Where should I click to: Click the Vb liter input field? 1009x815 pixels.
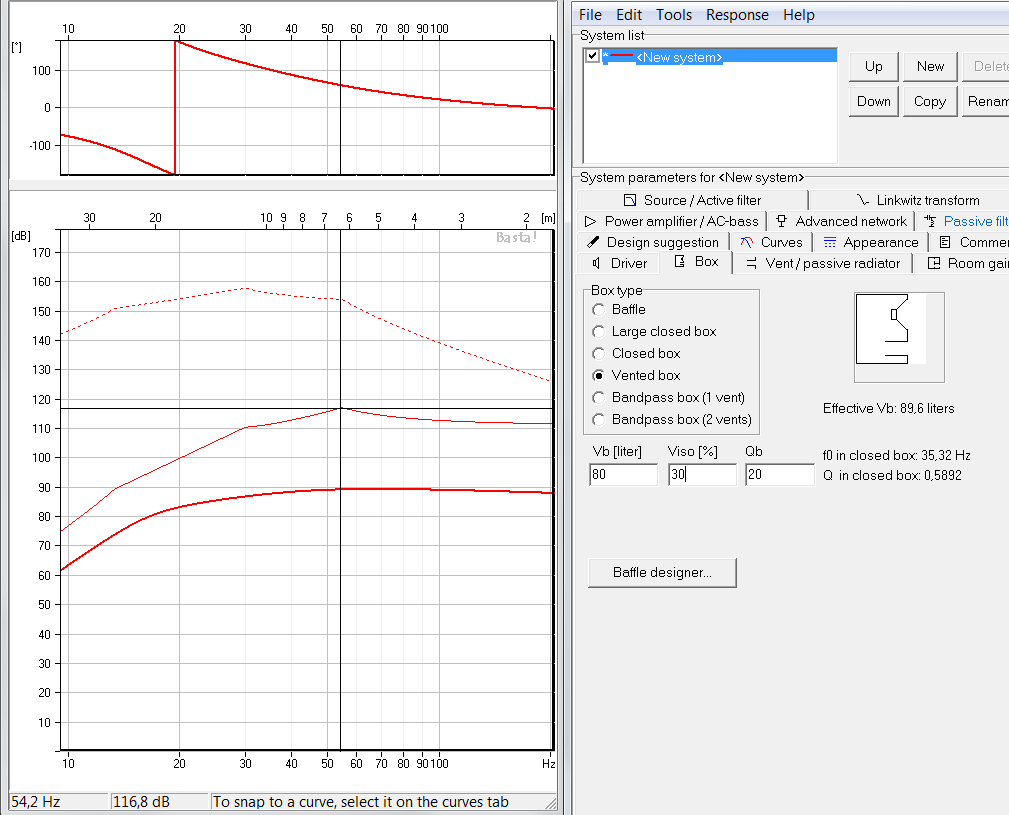pos(624,475)
